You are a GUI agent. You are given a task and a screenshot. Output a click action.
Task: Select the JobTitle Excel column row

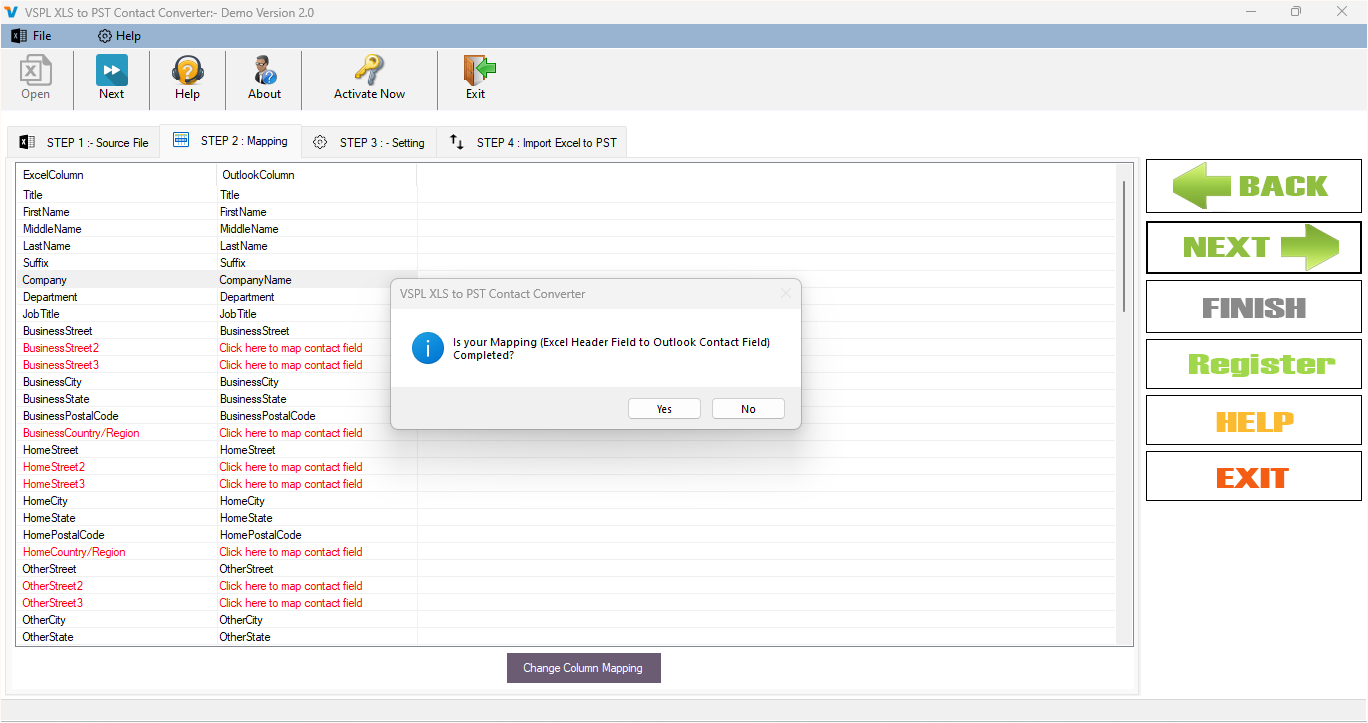[41, 314]
